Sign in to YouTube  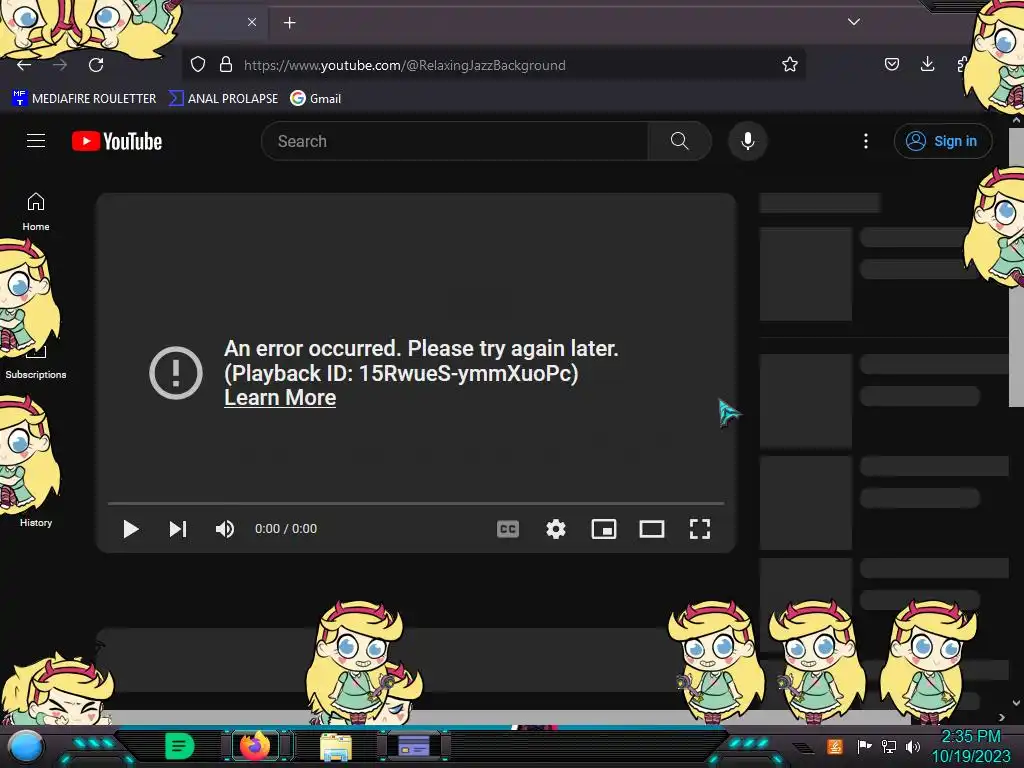(942, 141)
